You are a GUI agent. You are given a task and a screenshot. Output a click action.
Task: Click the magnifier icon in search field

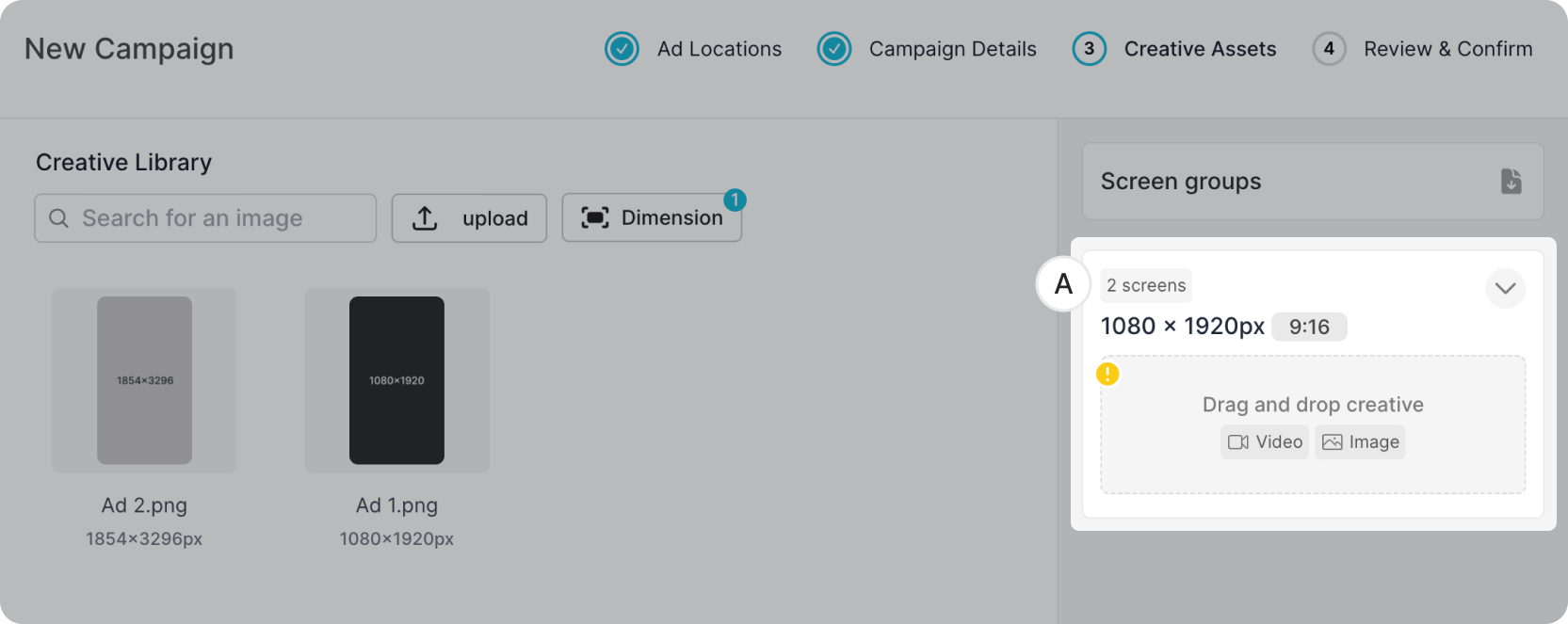point(58,218)
